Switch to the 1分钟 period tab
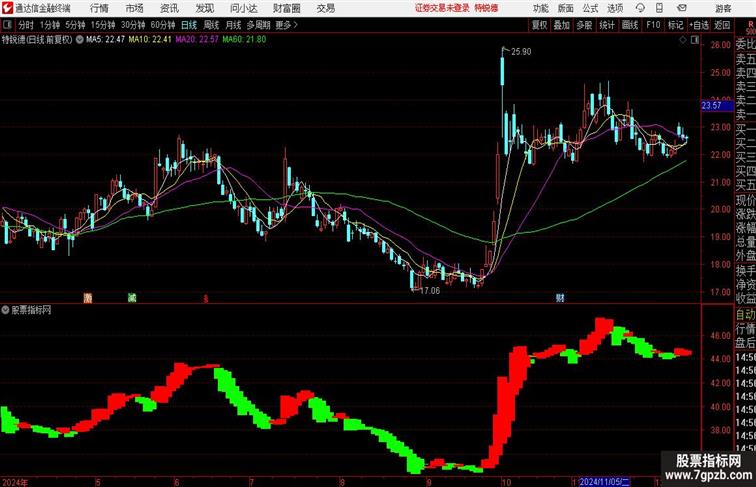 pyautogui.click(x=50, y=25)
